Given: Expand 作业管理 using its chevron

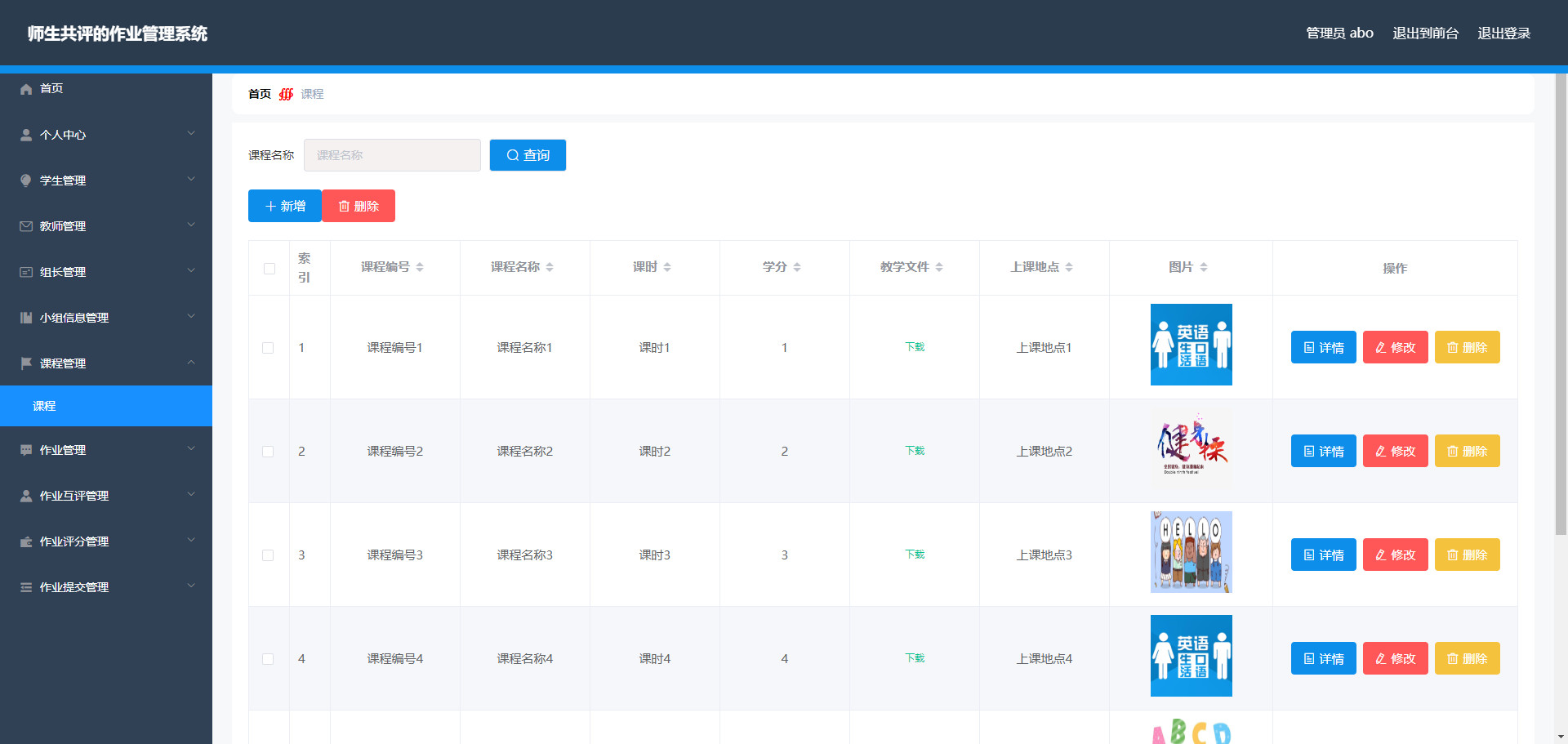Looking at the screenshot, I should click(x=191, y=448).
